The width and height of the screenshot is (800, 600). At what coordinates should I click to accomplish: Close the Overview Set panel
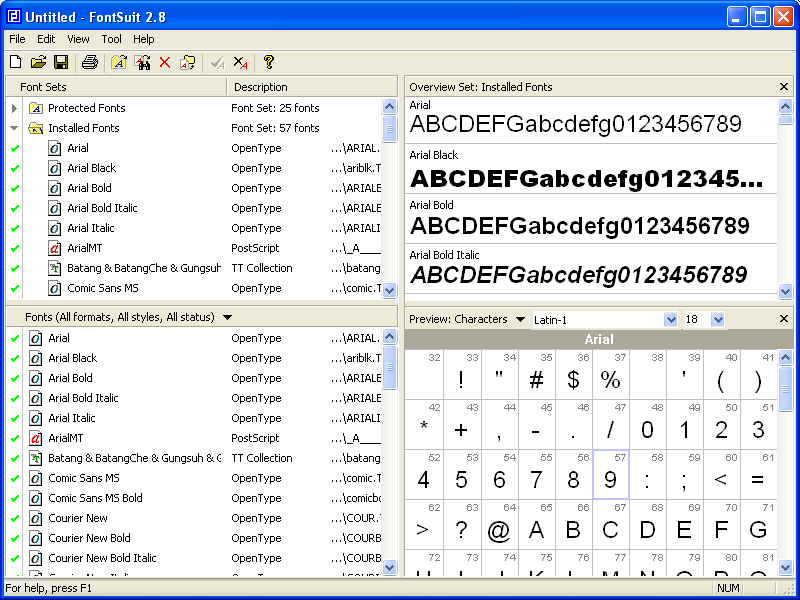[x=784, y=87]
